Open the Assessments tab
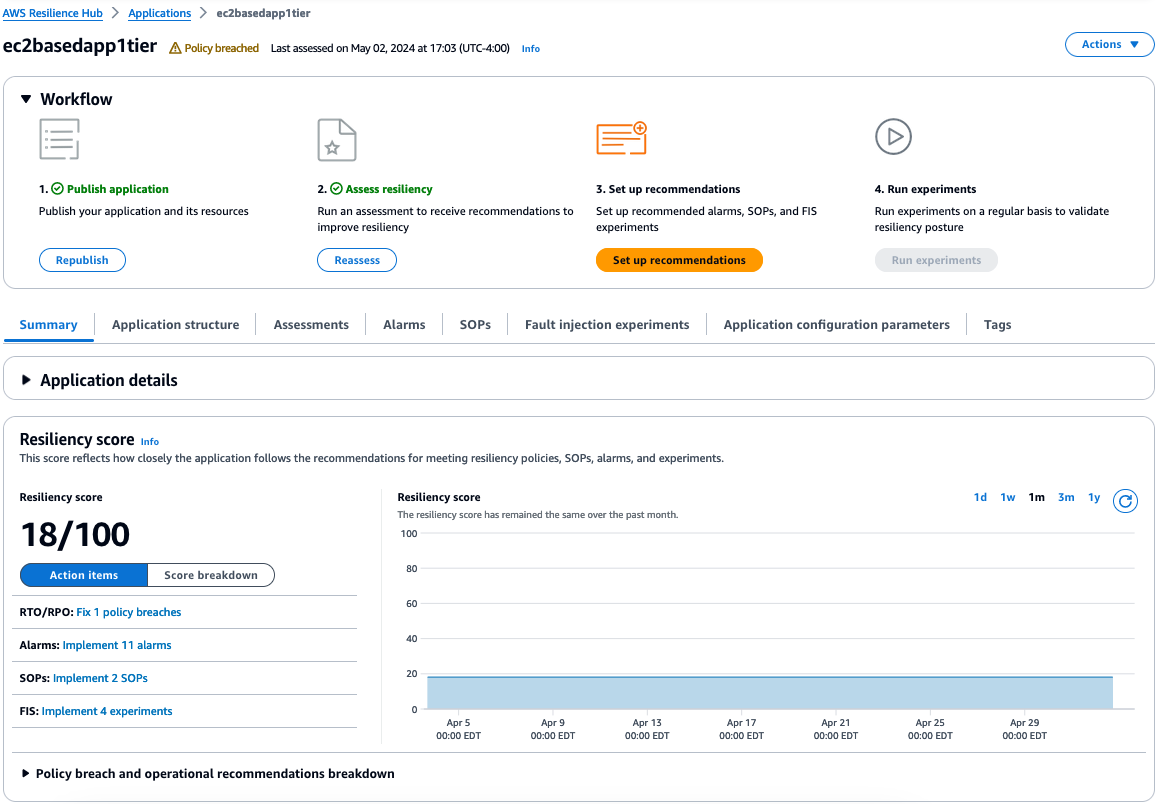Viewport: 1159px width, 804px height. [x=310, y=324]
